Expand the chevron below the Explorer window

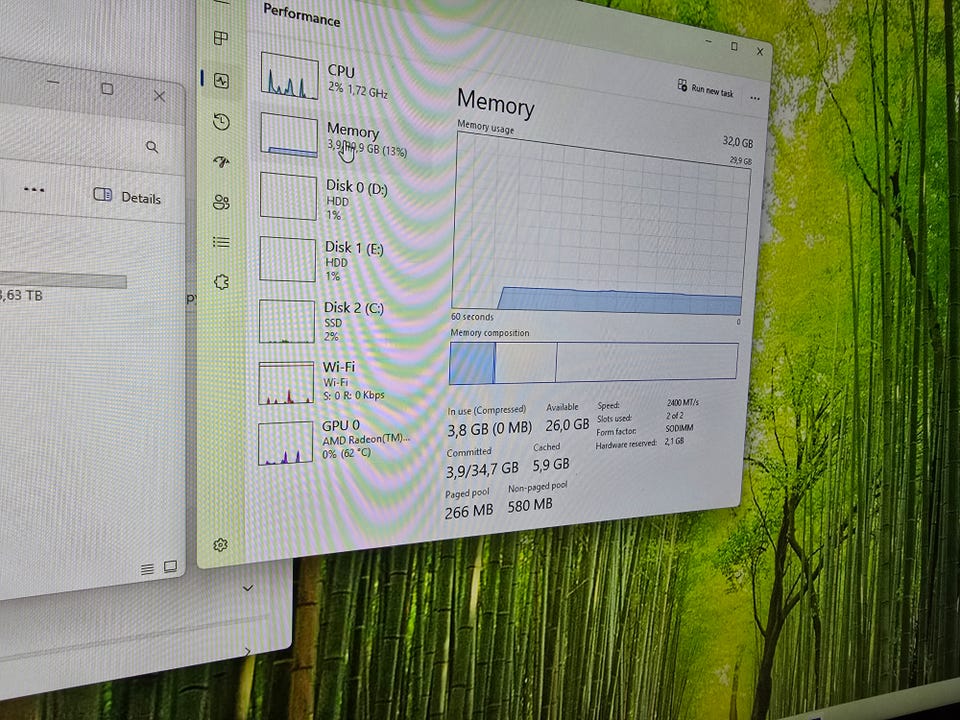pos(247,588)
